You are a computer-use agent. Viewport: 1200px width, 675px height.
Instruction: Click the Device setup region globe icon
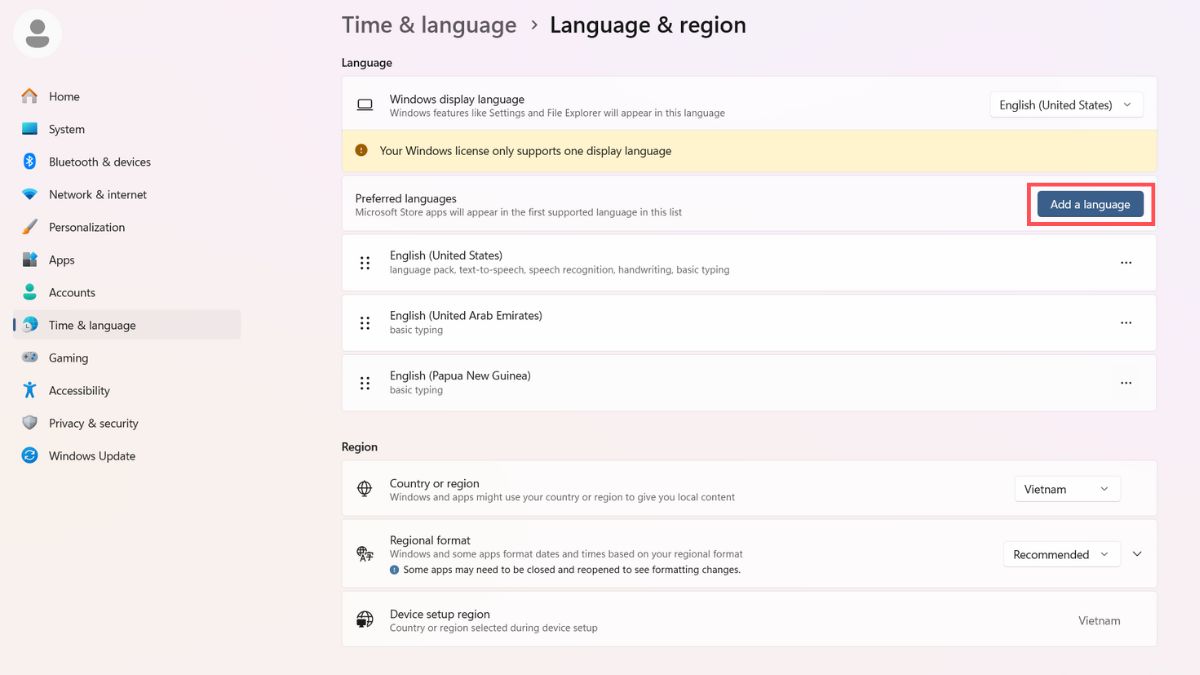365,620
